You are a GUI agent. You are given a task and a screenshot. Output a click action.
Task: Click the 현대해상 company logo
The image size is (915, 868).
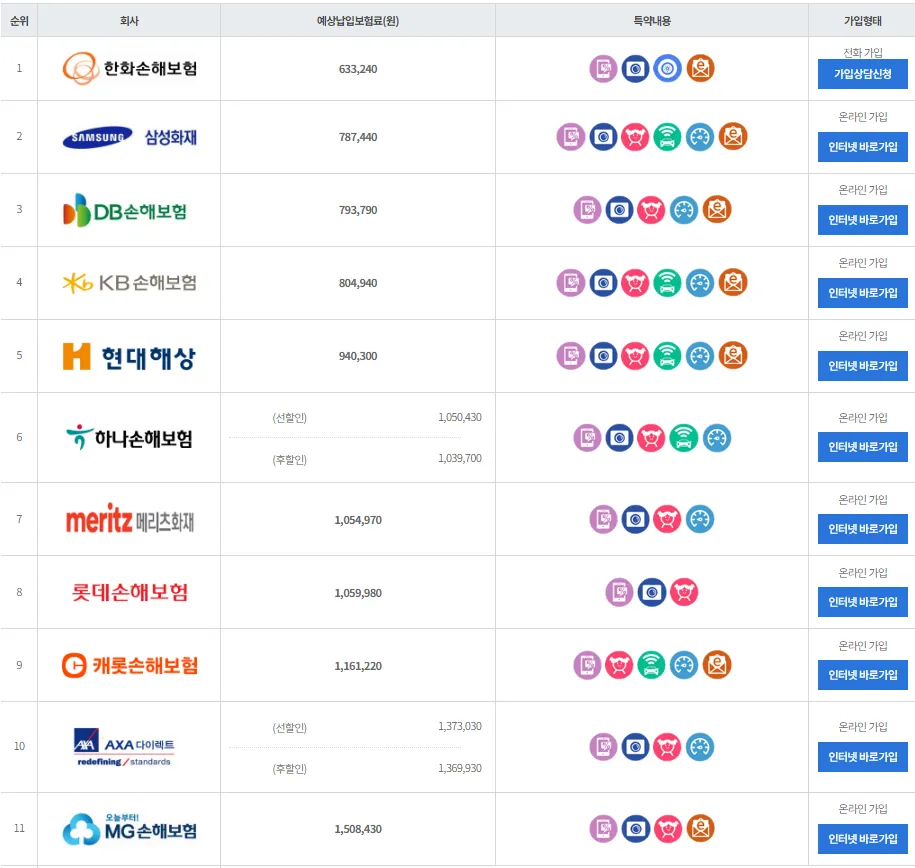pyautogui.click(x=129, y=357)
